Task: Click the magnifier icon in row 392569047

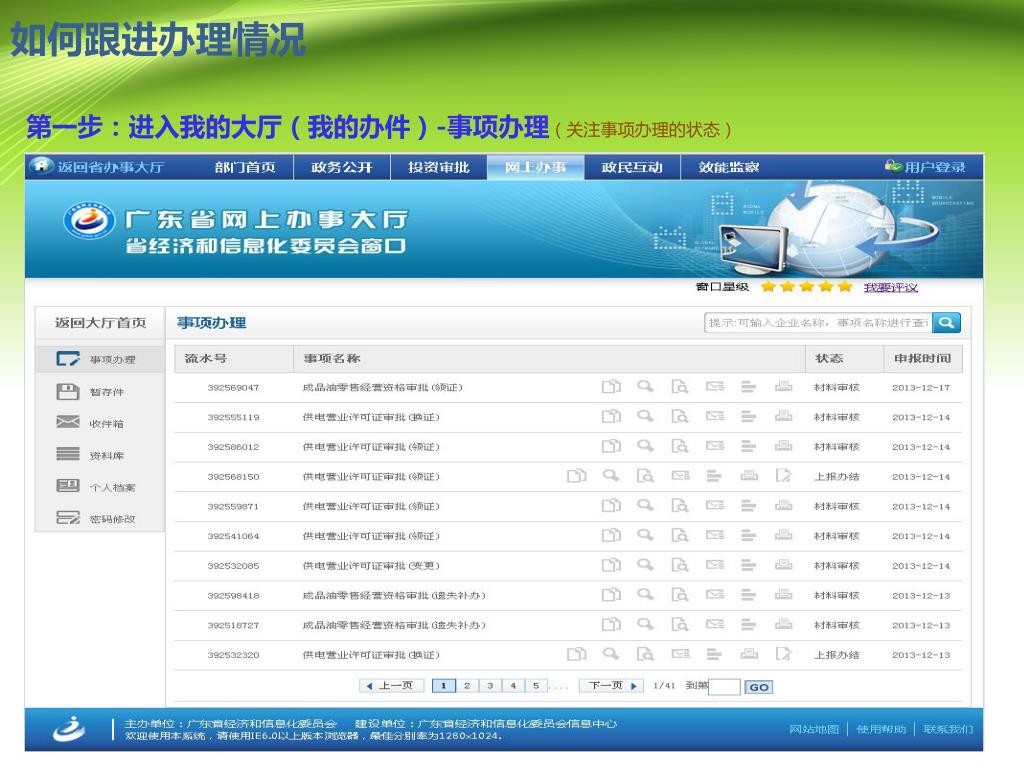Action: 645,387
